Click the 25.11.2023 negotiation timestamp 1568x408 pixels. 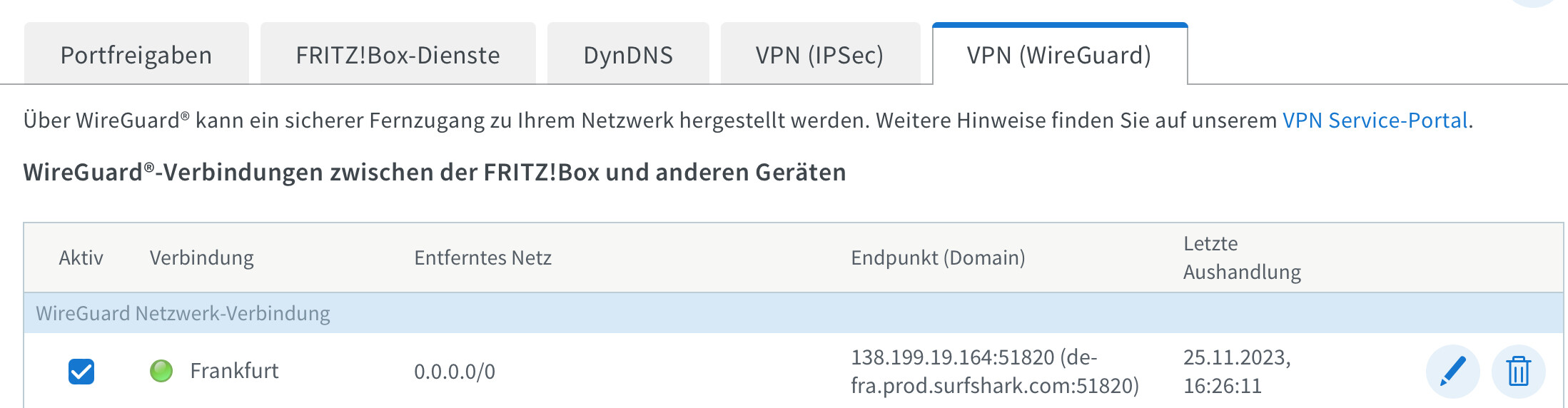[x=1237, y=372]
